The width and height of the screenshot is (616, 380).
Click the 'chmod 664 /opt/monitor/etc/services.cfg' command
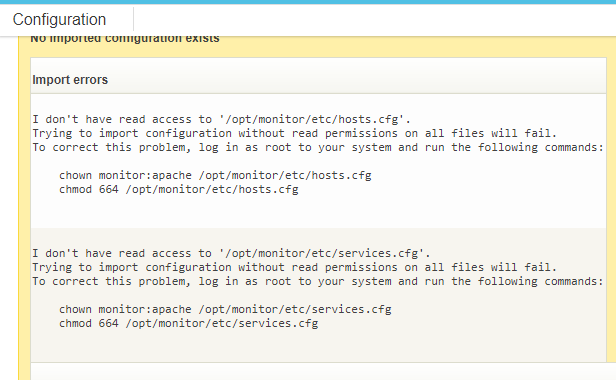[x=189, y=323]
